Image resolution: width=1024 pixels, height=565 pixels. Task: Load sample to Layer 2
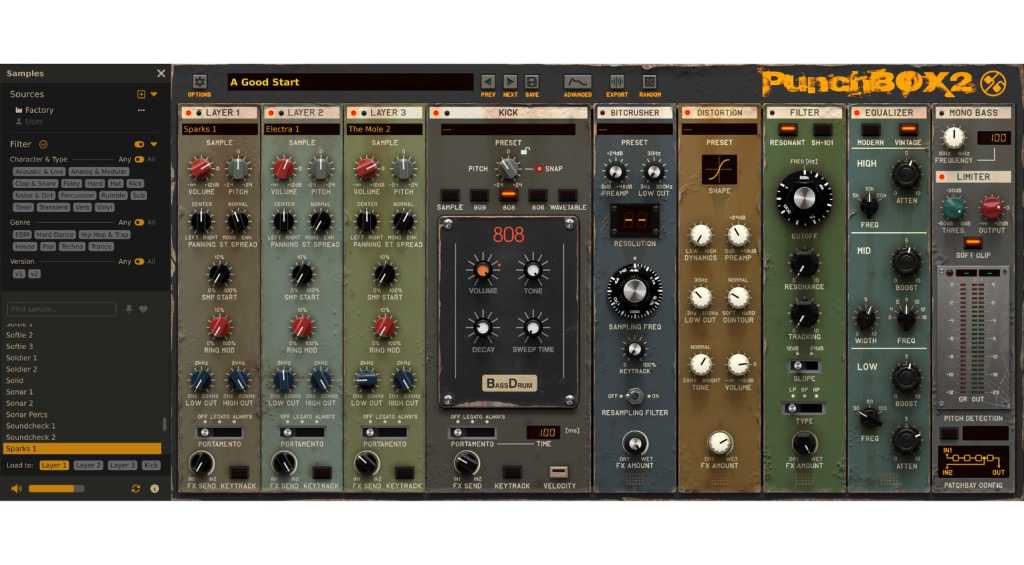tap(88, 465)
